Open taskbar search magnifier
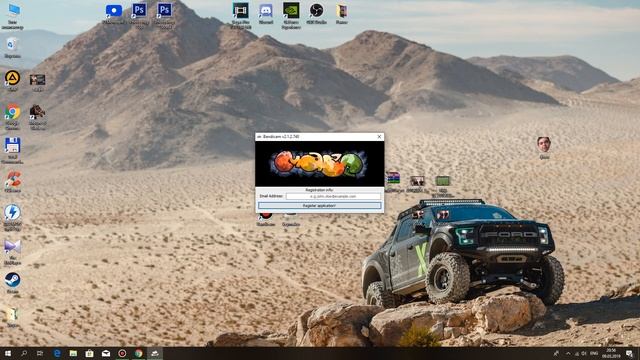The height and width of the screenshot is (360, 640). click(24, 353)
